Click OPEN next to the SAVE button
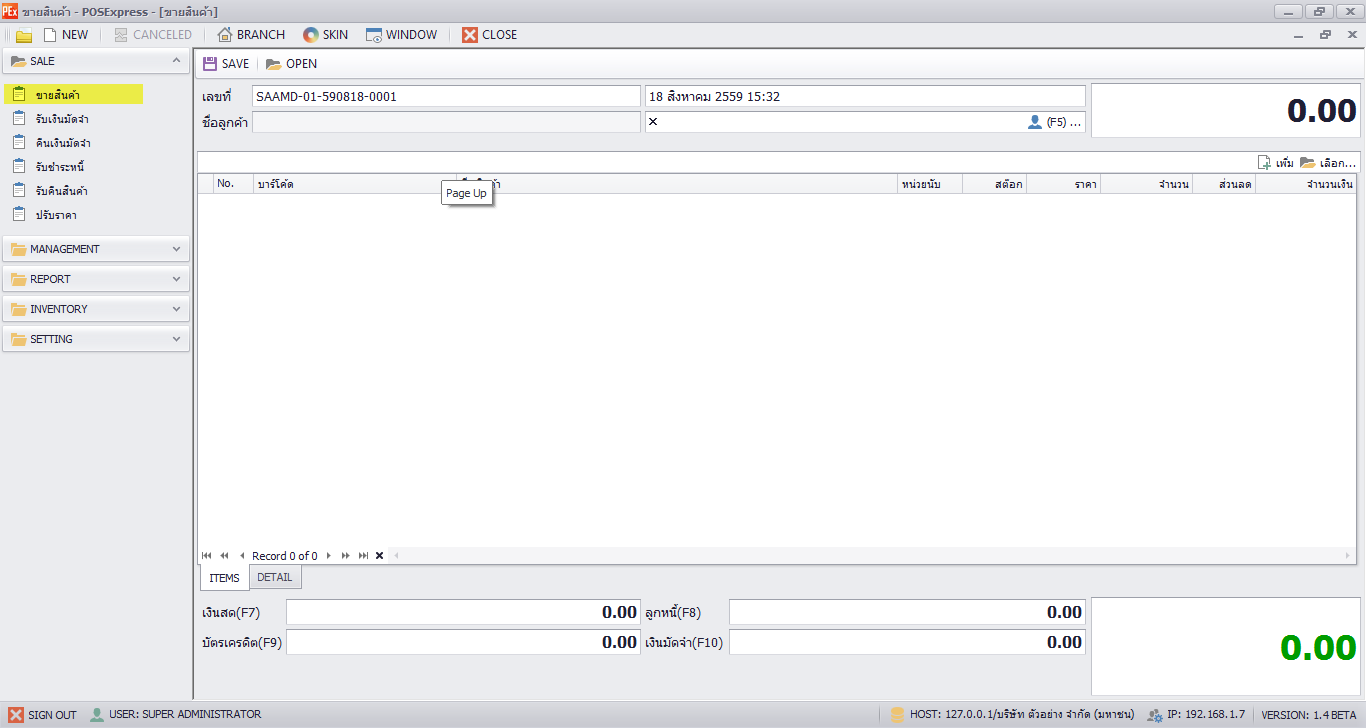Image resolution: width=1366 pixels, height=728 pixels. click(292, 63)
